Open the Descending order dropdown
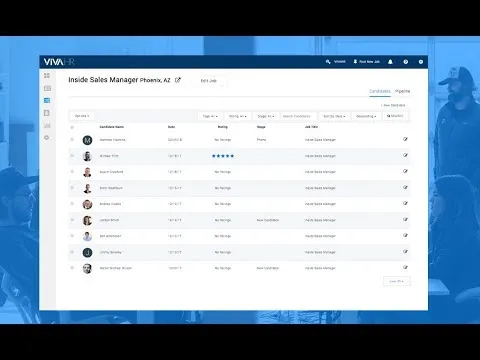Viewport: 480px width, 360px height. [x=366, y=116]
